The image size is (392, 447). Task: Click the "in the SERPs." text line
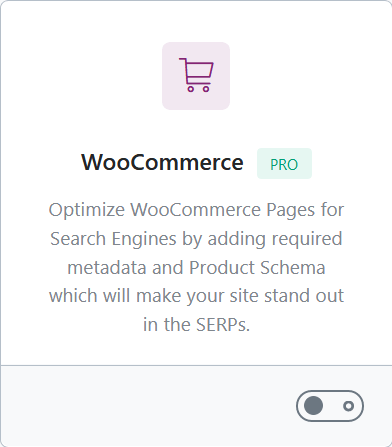point(196,324)
